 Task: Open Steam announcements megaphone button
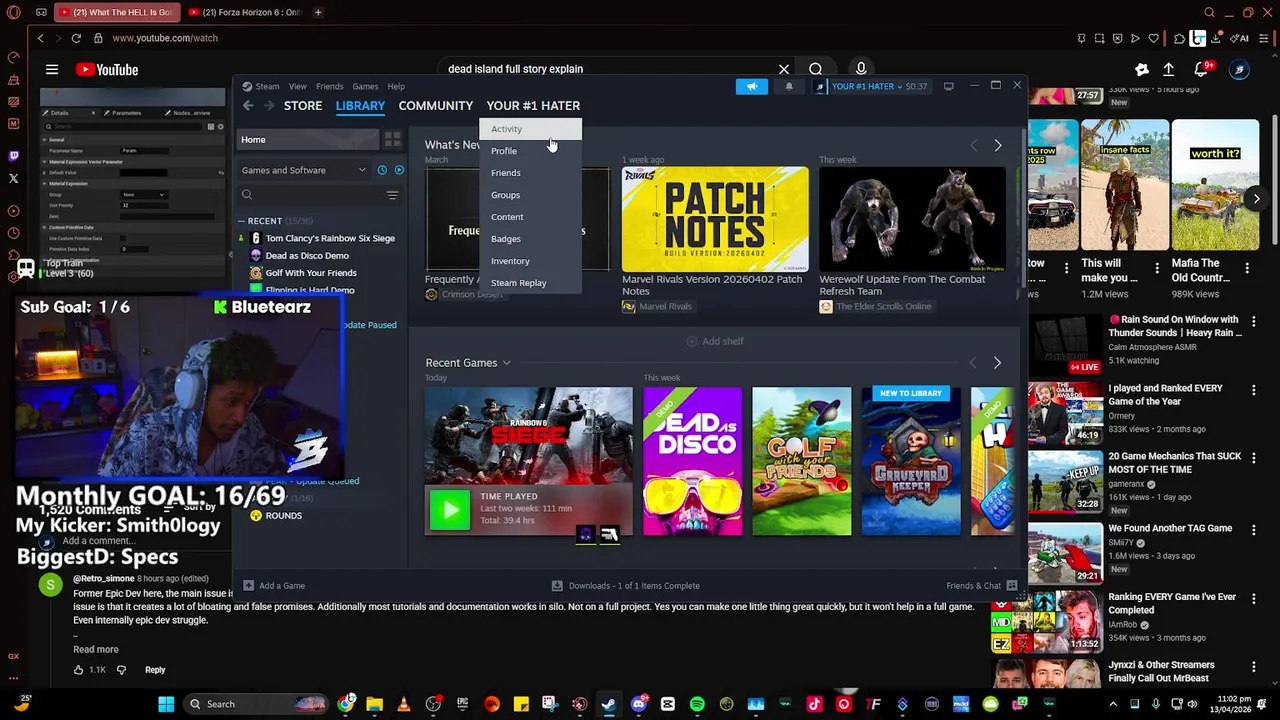click(x=752, y=86)
